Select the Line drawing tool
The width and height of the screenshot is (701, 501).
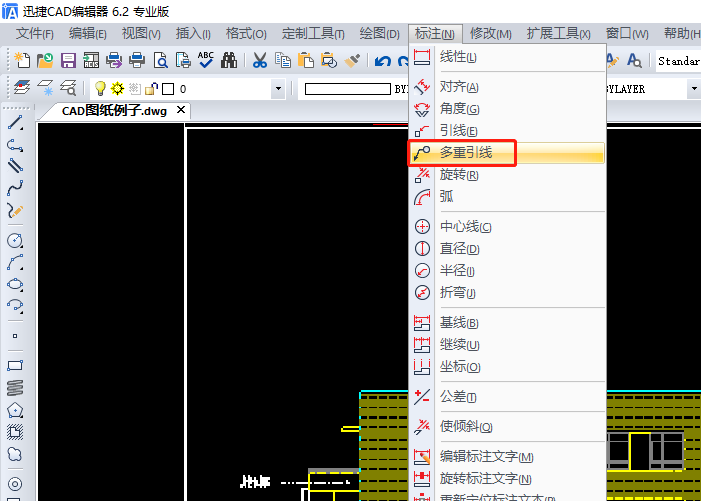15,123
